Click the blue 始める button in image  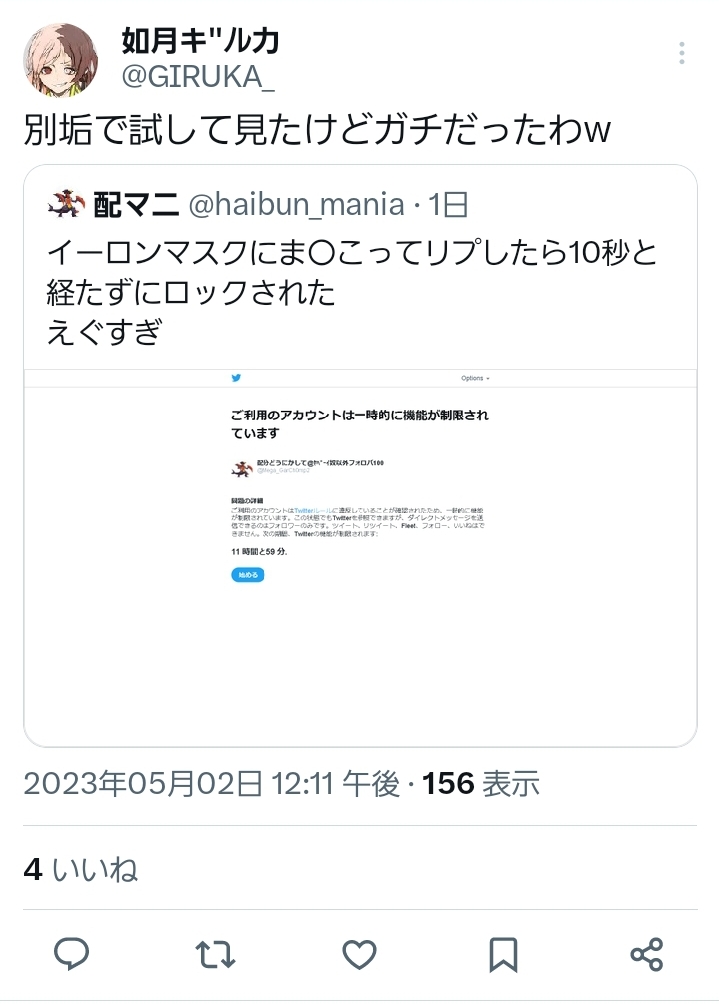248,575
